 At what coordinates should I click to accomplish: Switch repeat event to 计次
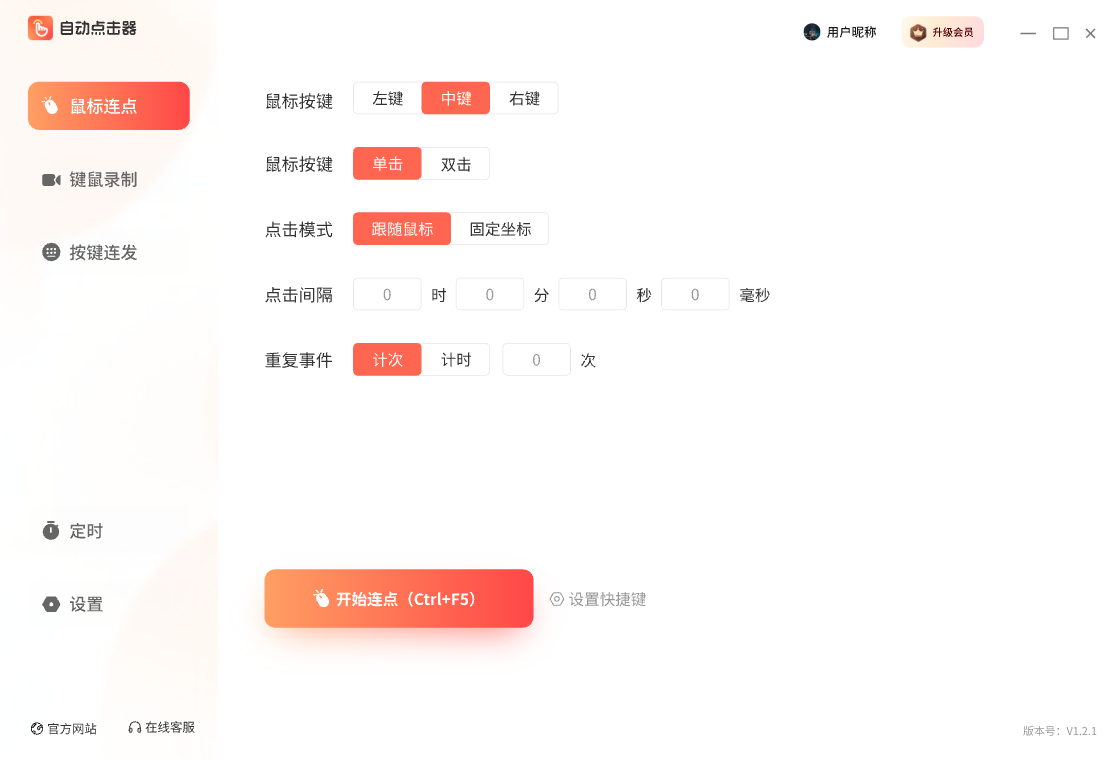pyautogui.click(x=387, y=360)
